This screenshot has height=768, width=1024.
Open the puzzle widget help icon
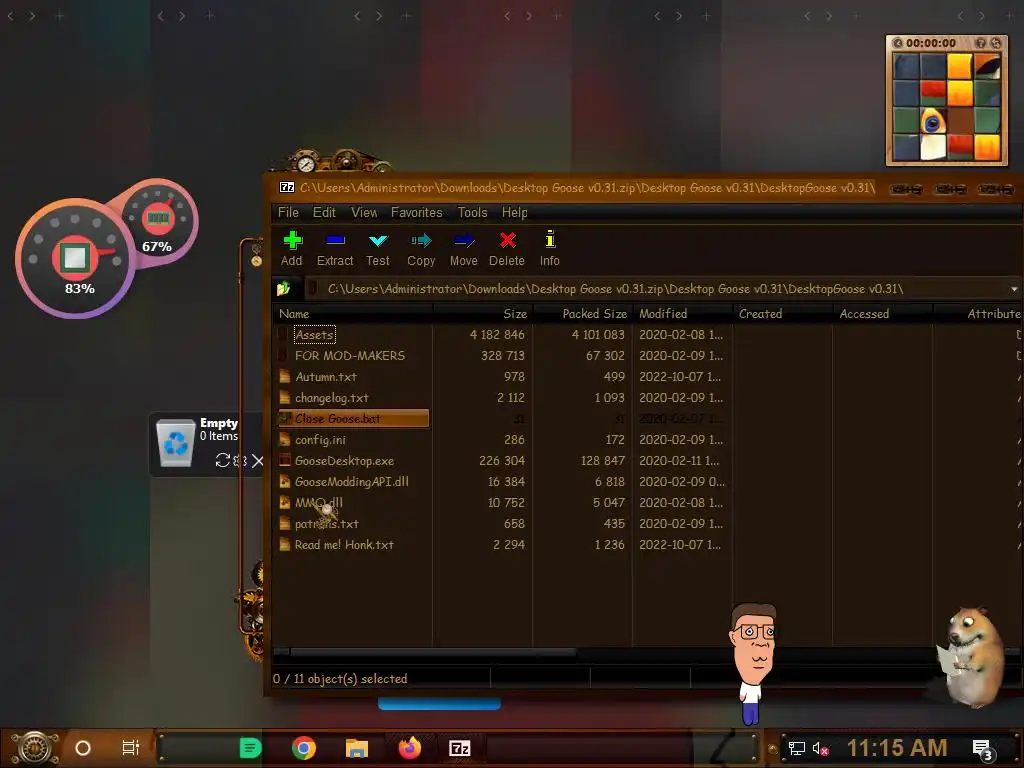click(x=980, y=43)
